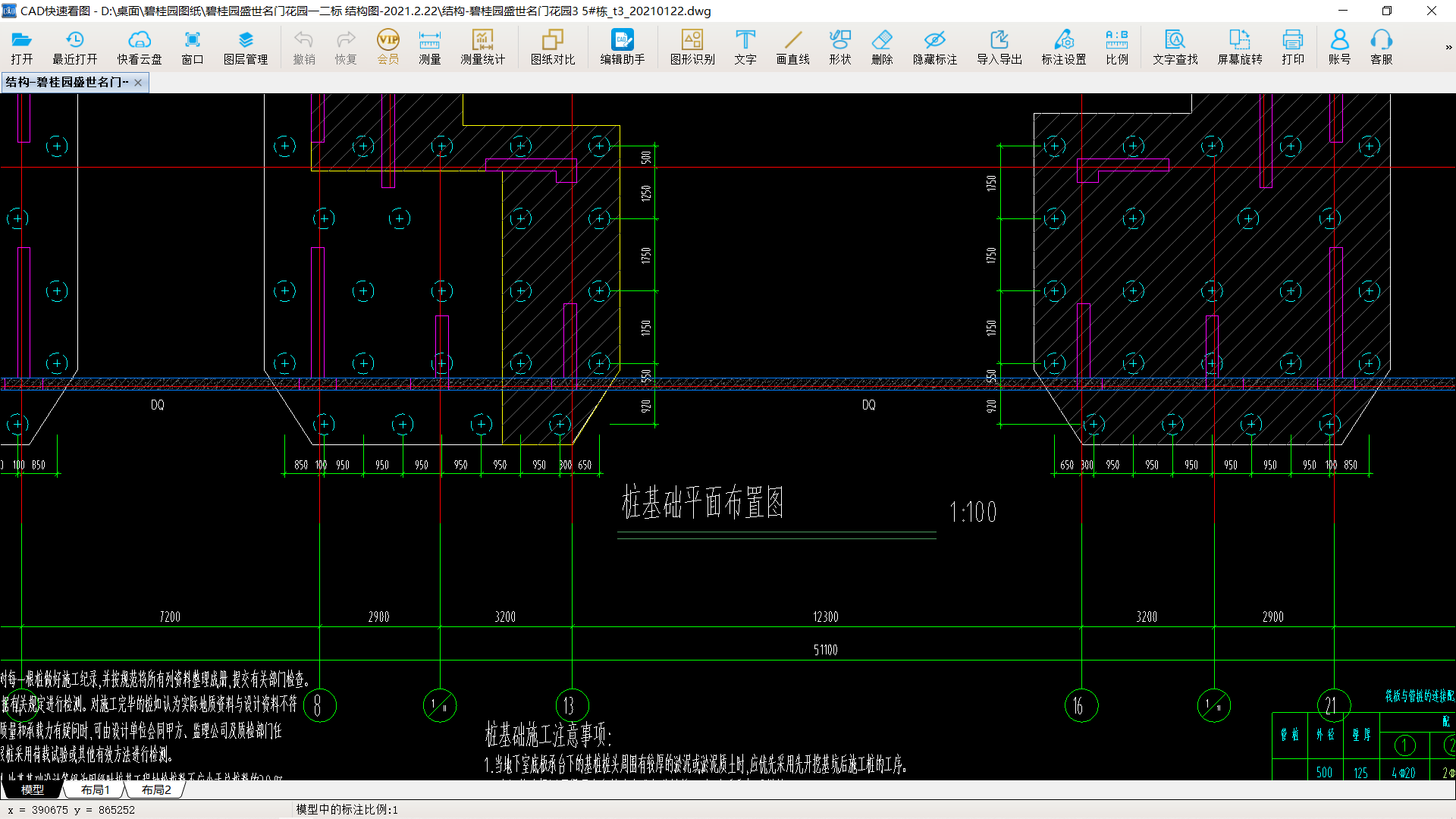Viewport: 1456px width, 819px height.
Task: Click the 1:100 scale text
Action: pos(973,512)
